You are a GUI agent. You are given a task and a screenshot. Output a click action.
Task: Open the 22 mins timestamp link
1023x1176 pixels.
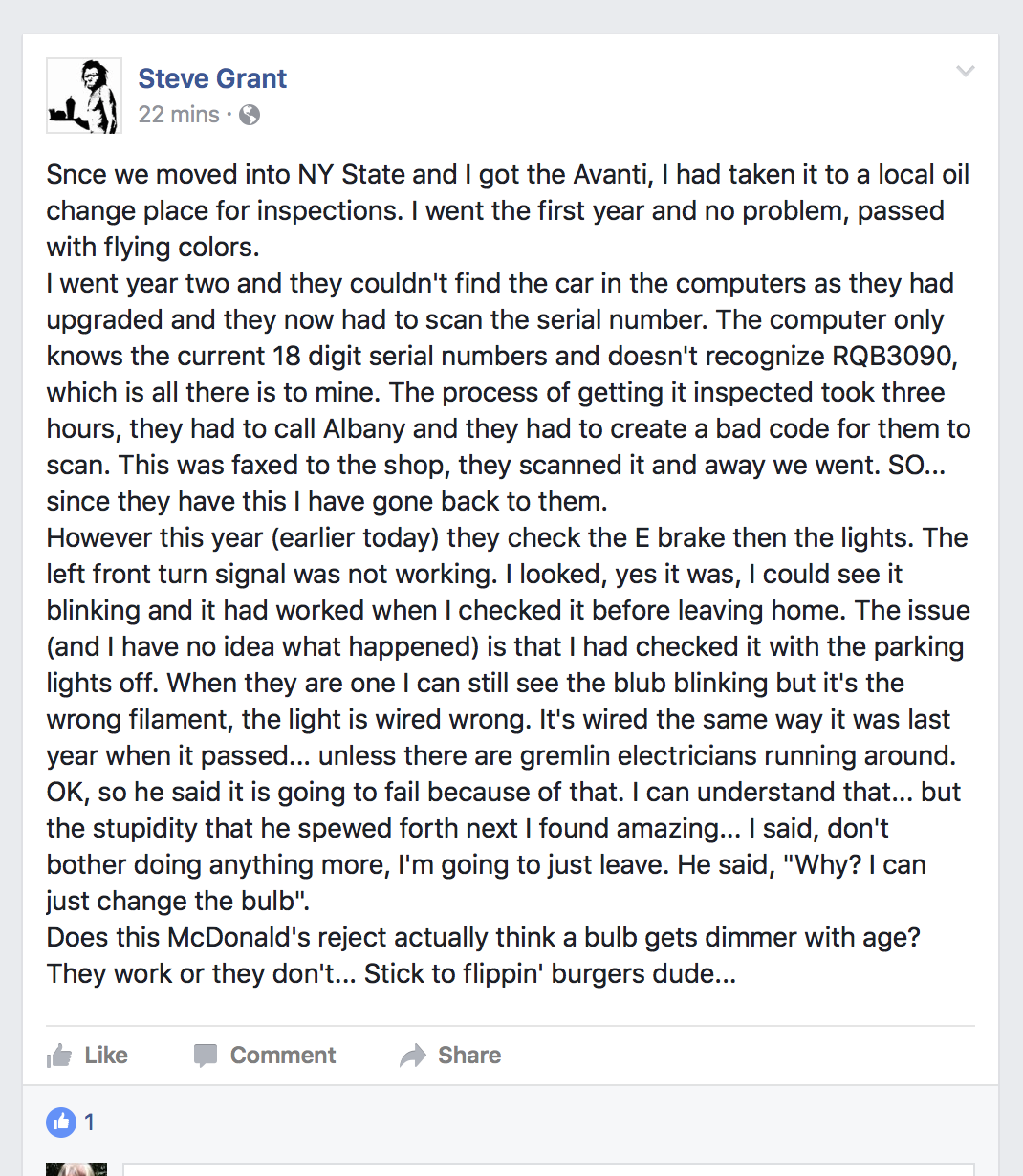pos(179,115)
